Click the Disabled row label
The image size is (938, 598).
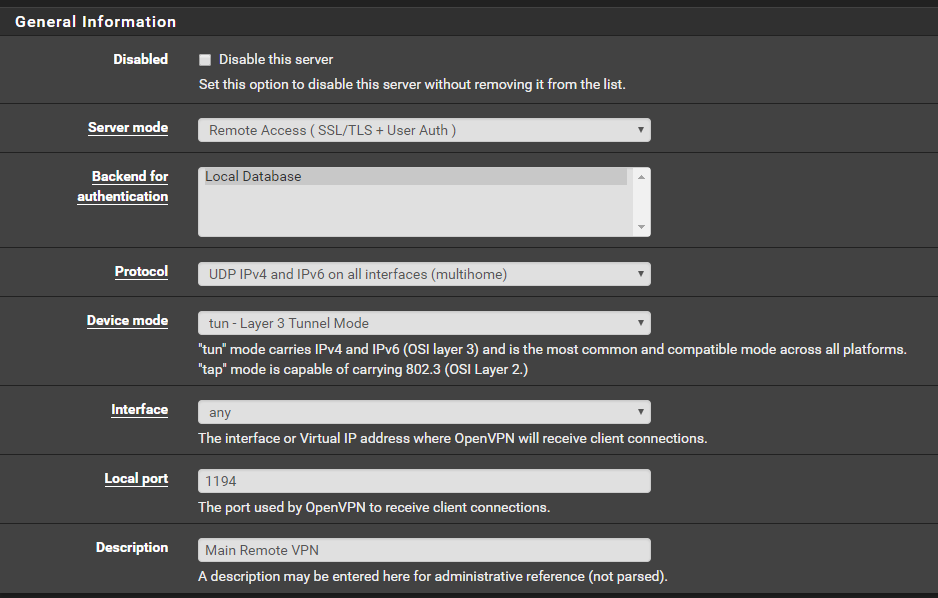click(140, 59)
